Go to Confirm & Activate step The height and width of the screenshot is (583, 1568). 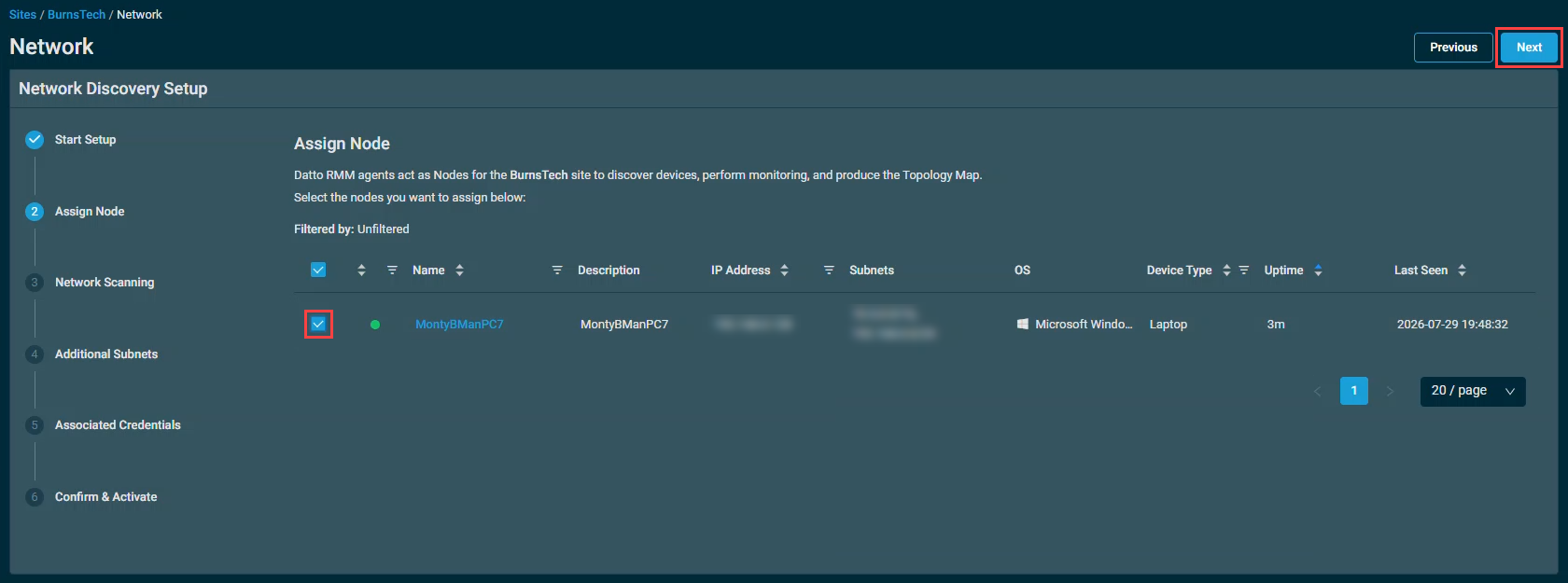pos(105,497)
